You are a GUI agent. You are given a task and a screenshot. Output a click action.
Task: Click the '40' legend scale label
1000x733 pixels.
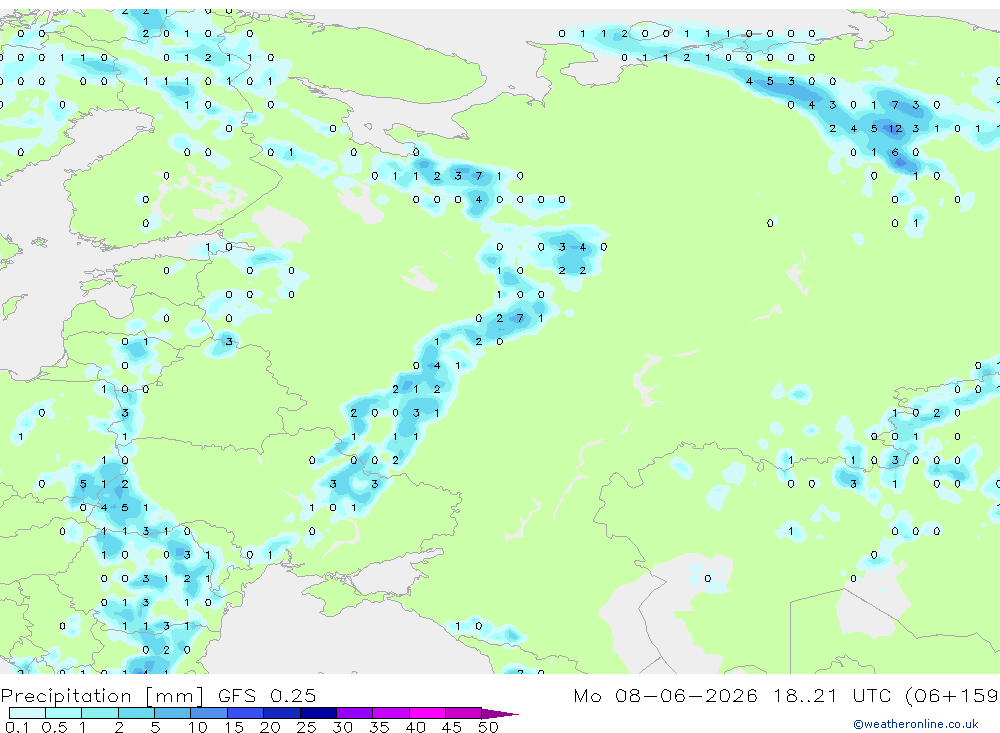pyautogui.click(x=415, y=727)
